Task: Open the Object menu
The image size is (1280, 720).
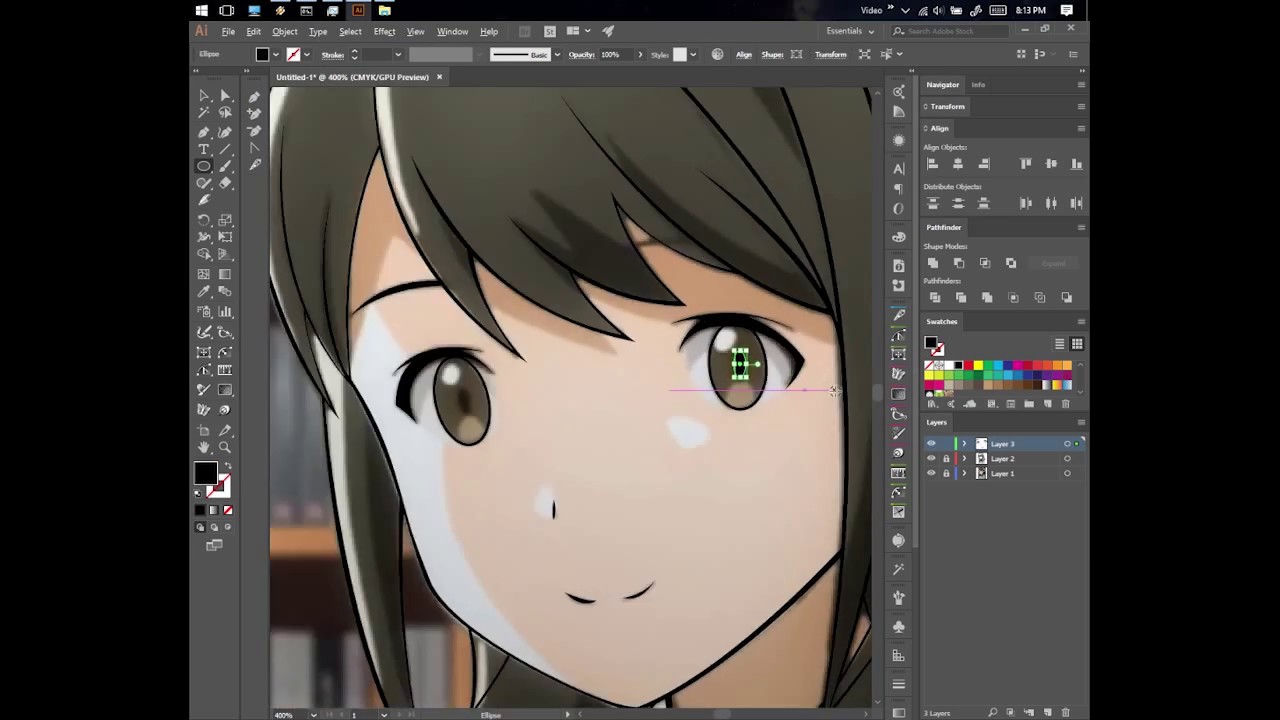Action: (285, 31)
